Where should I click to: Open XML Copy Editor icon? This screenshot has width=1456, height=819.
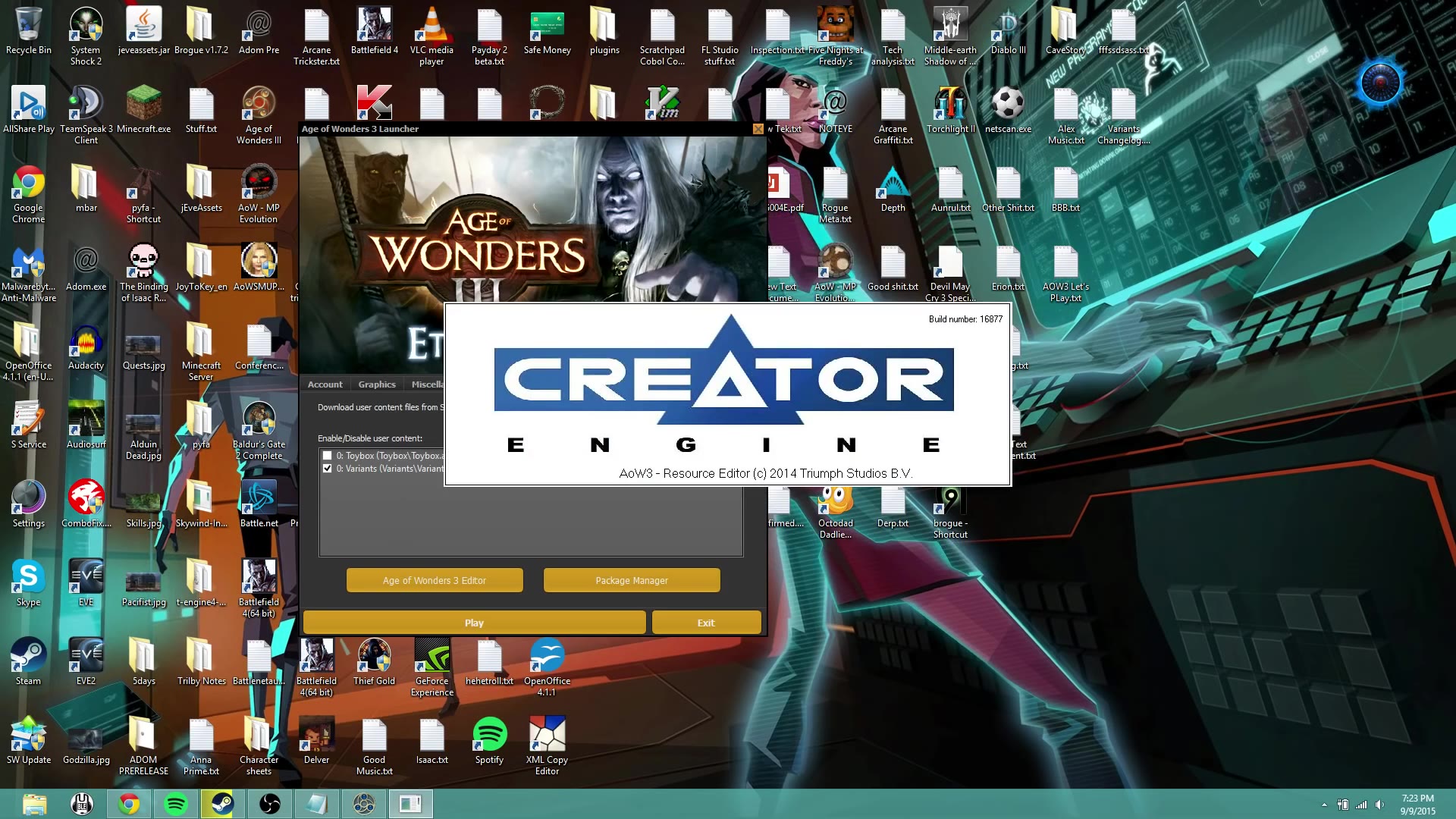[x=547, y=745]
